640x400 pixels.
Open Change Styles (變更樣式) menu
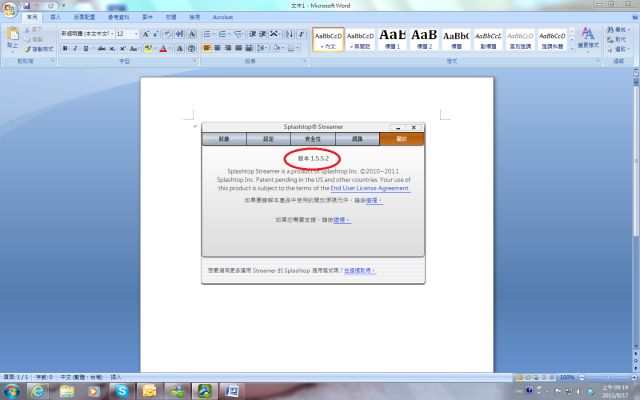588,38
